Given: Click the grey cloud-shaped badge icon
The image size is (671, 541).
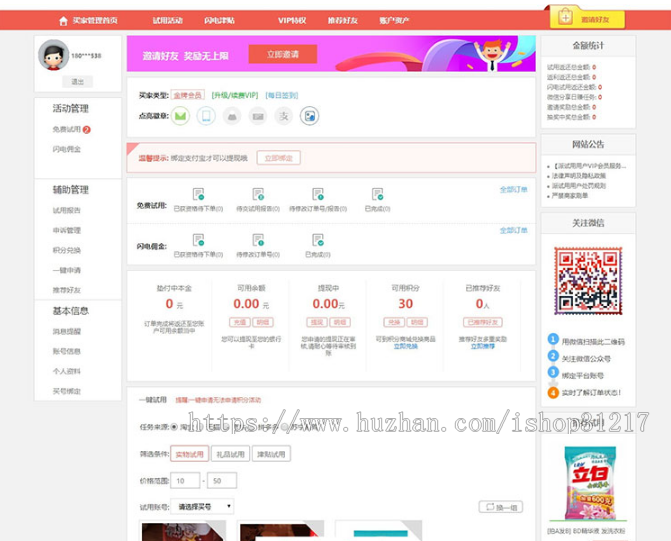Looking at the screenshot, I should coord(232,116).
